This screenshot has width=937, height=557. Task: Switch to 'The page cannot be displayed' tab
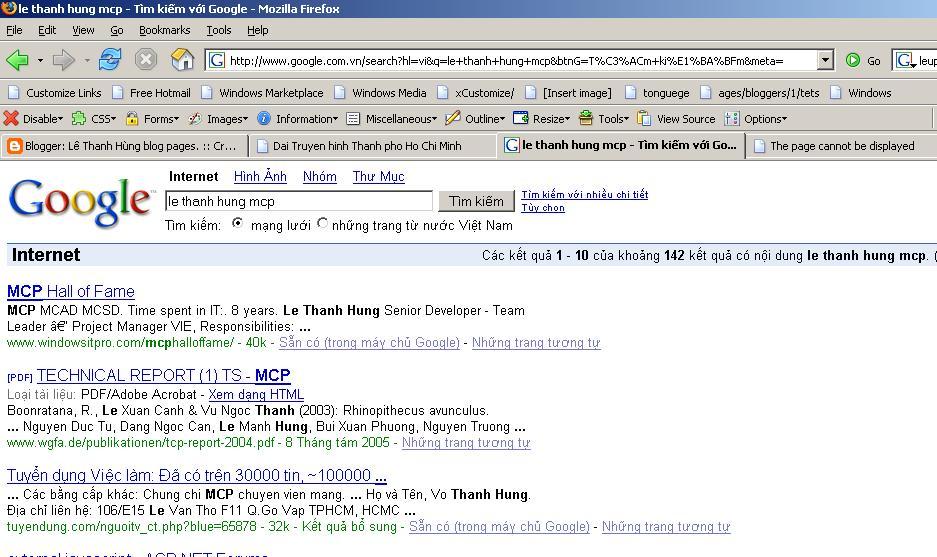pos(841,146)
